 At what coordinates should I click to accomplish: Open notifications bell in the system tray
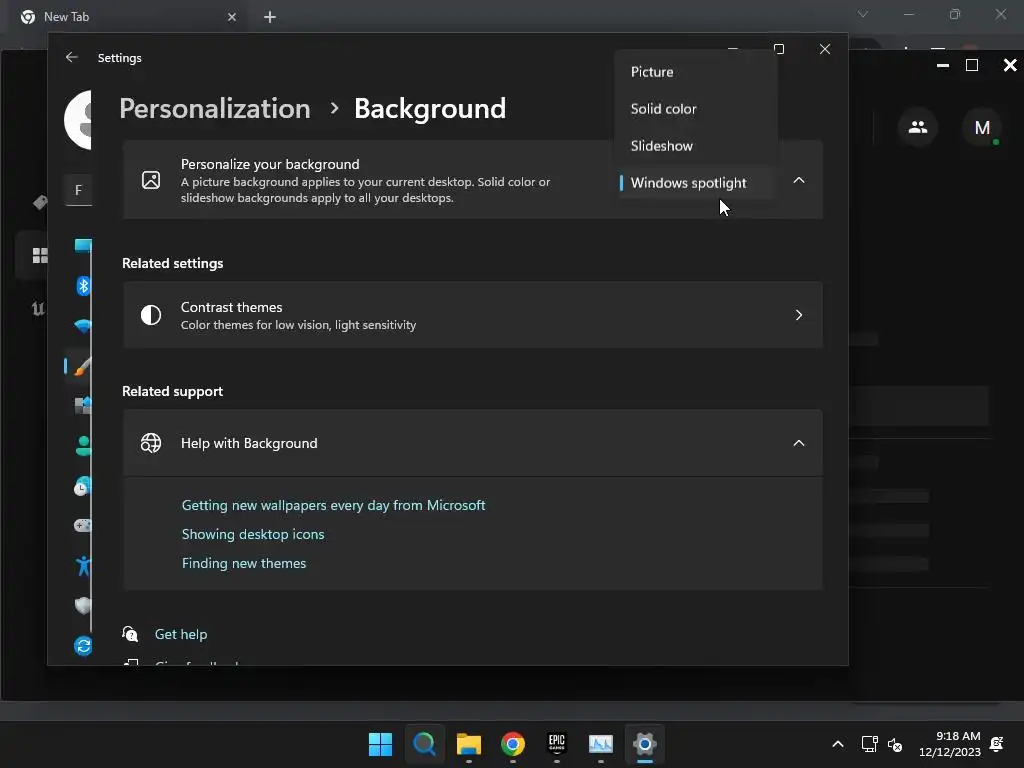pyautogui.click(x=997, y=744)
